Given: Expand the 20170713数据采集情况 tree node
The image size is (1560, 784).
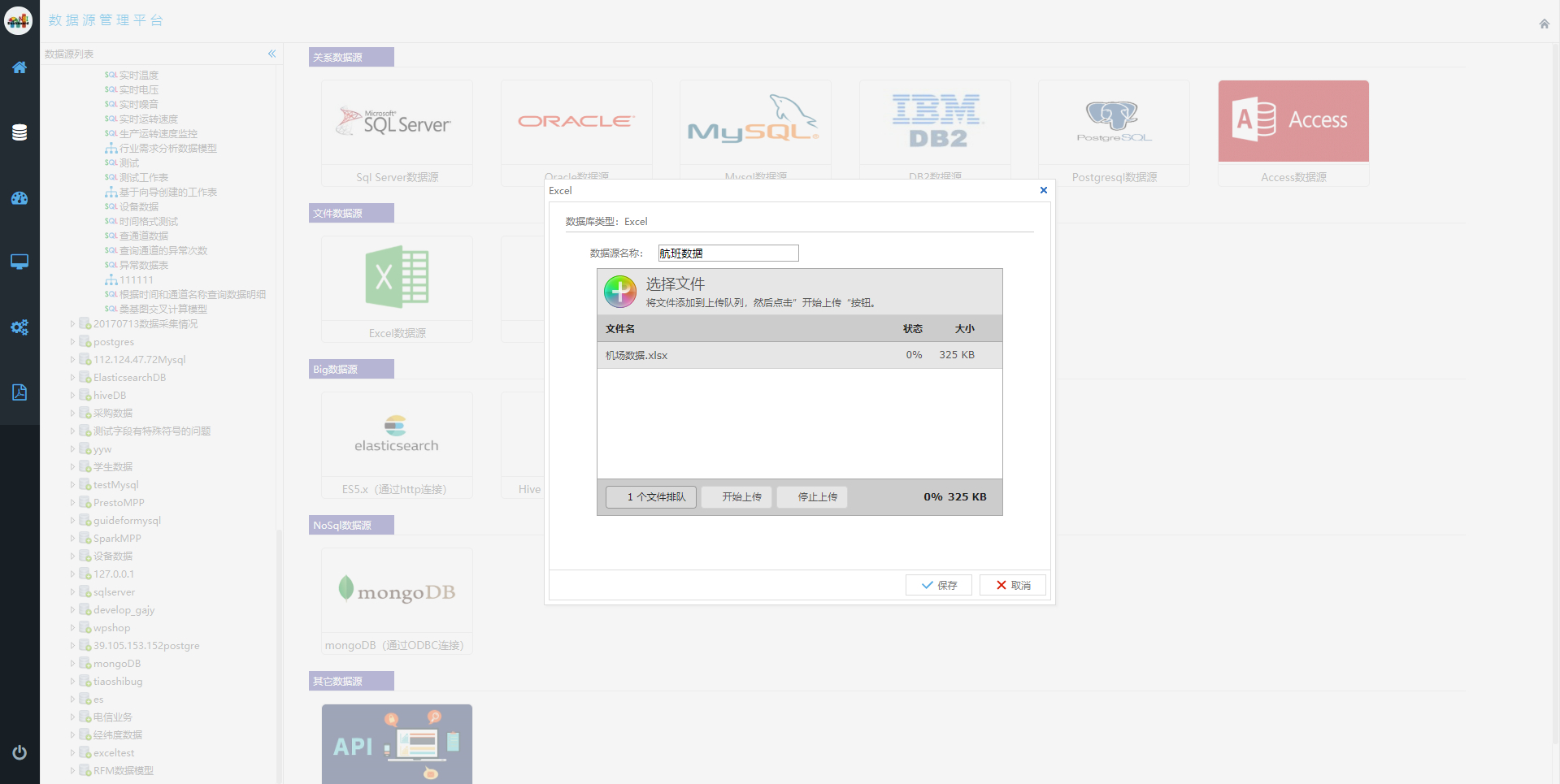Looking at the screenshot, I should coord(72,324).
